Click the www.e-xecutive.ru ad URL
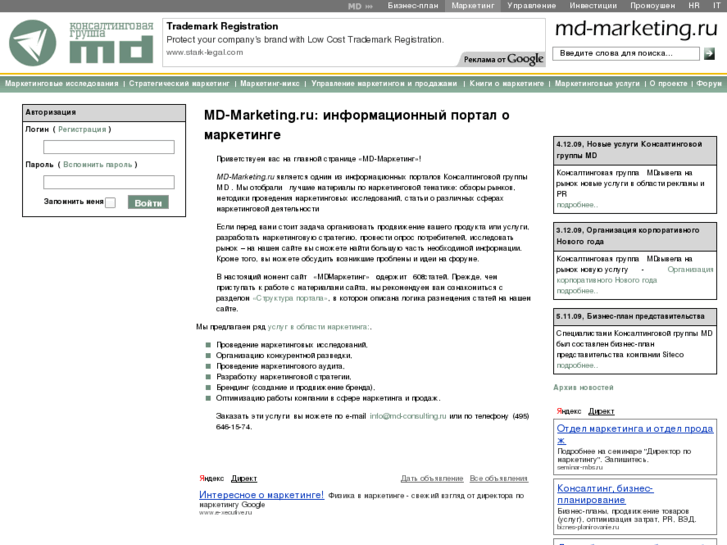The width and height of the screenshot is (727, 545). pyautogui.click(x=225, y=513)
